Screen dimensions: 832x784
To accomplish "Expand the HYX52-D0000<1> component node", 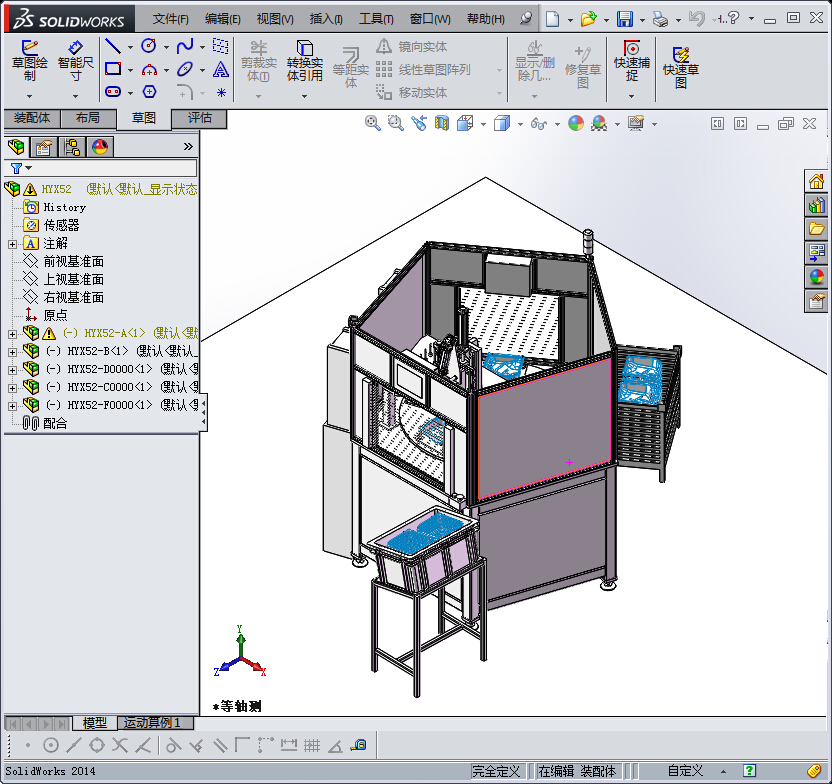I will coord(12,370).
